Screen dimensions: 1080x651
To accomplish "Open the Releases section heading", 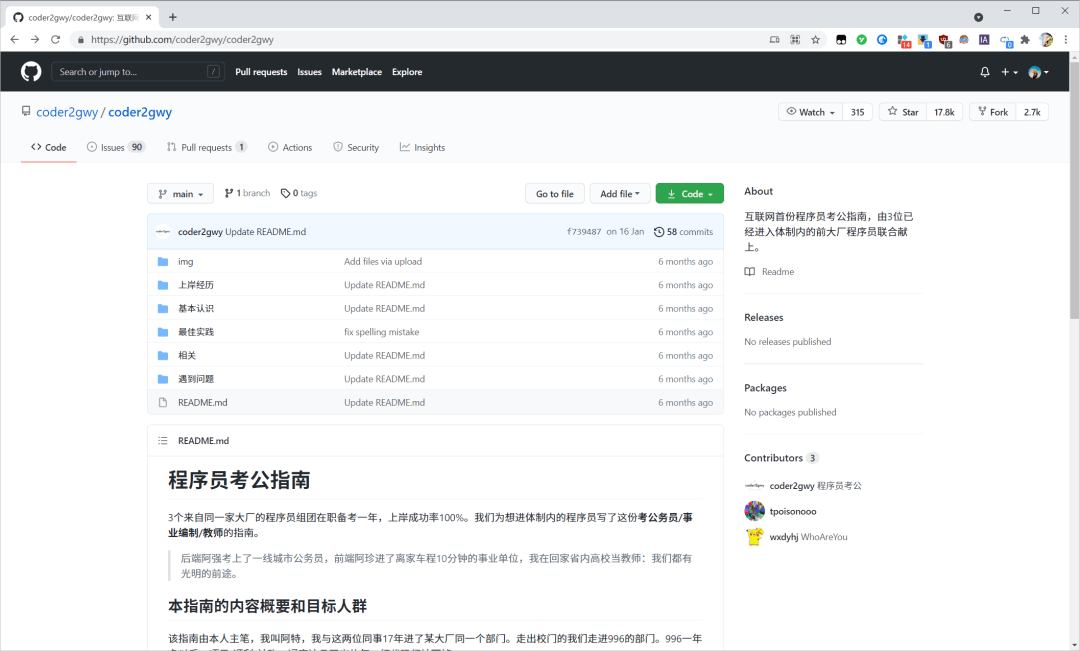I will [764, 318].
